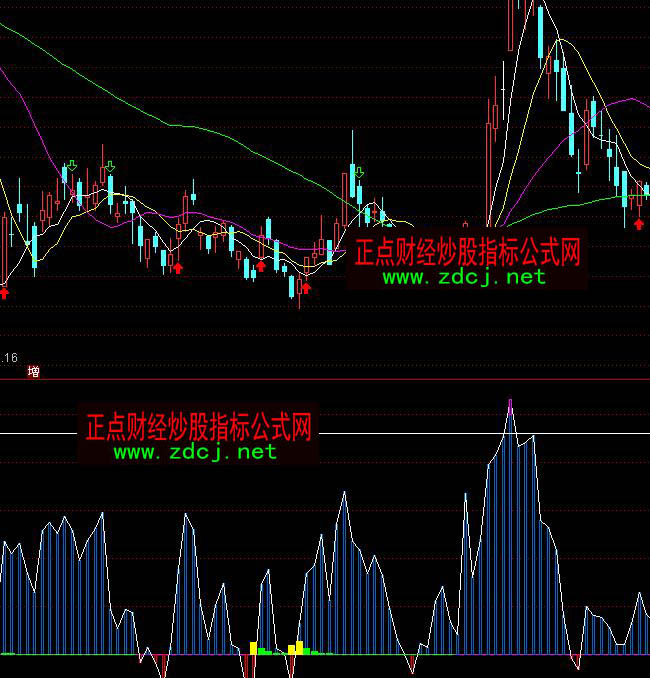Click the second green down arrow from left
Image resolution: width=650 pixels, height=678 pixels.
click(108, 165)
